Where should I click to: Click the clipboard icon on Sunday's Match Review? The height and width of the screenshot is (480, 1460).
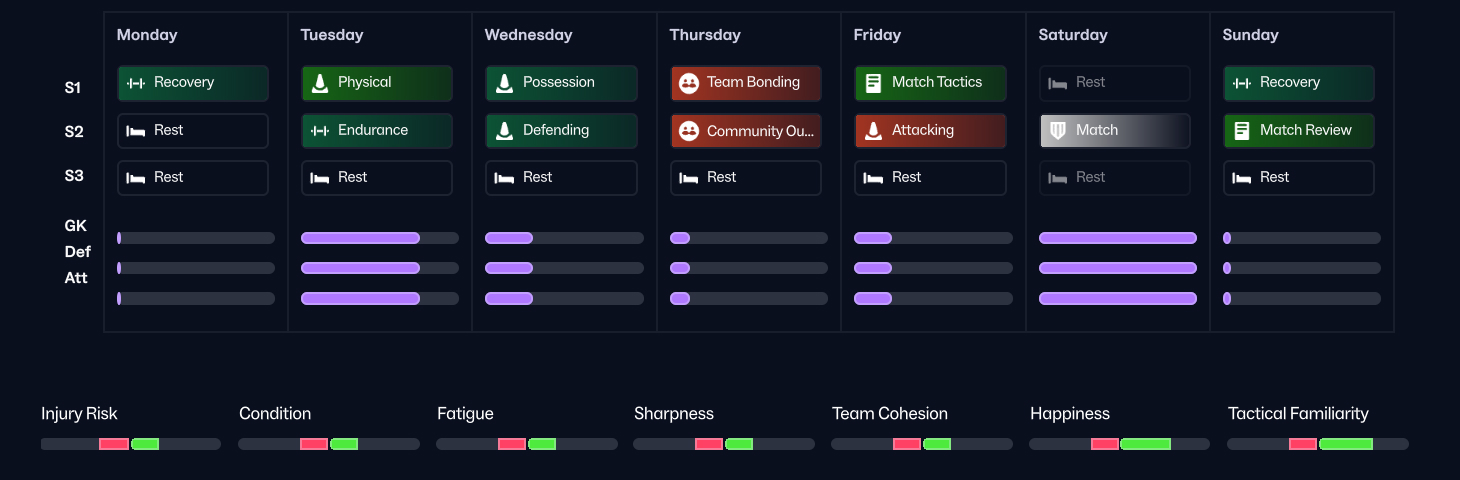pyautogui.click(x=1242, y=131)
